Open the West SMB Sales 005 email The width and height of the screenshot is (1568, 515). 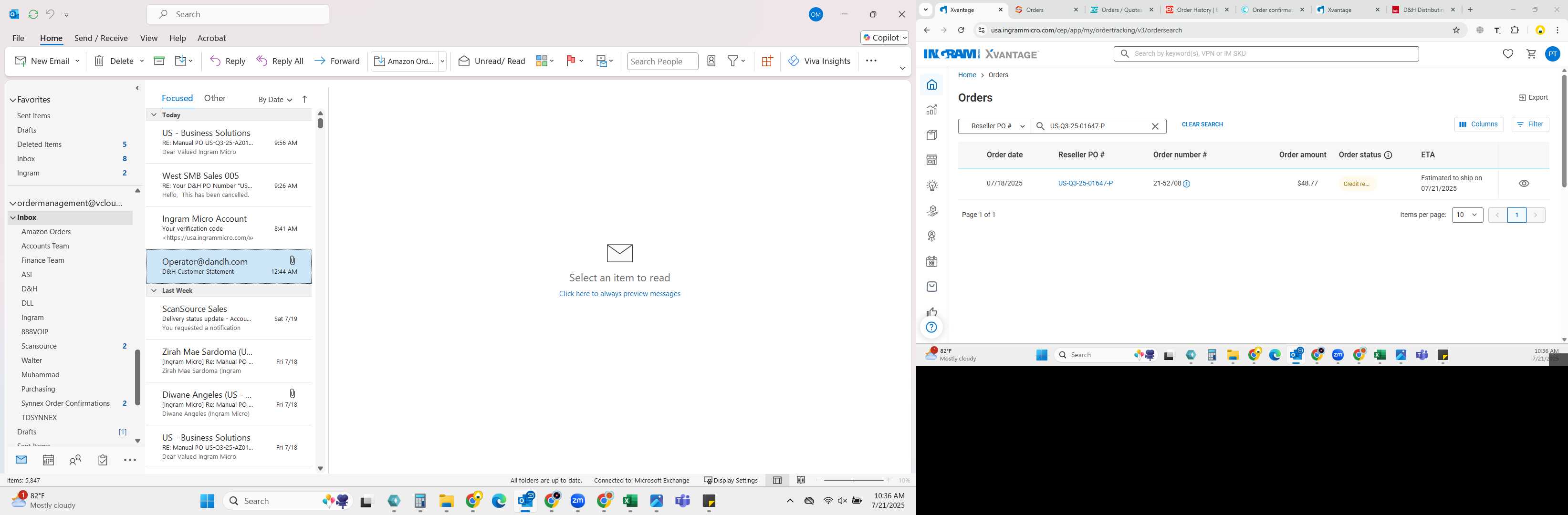coord(229,185)
